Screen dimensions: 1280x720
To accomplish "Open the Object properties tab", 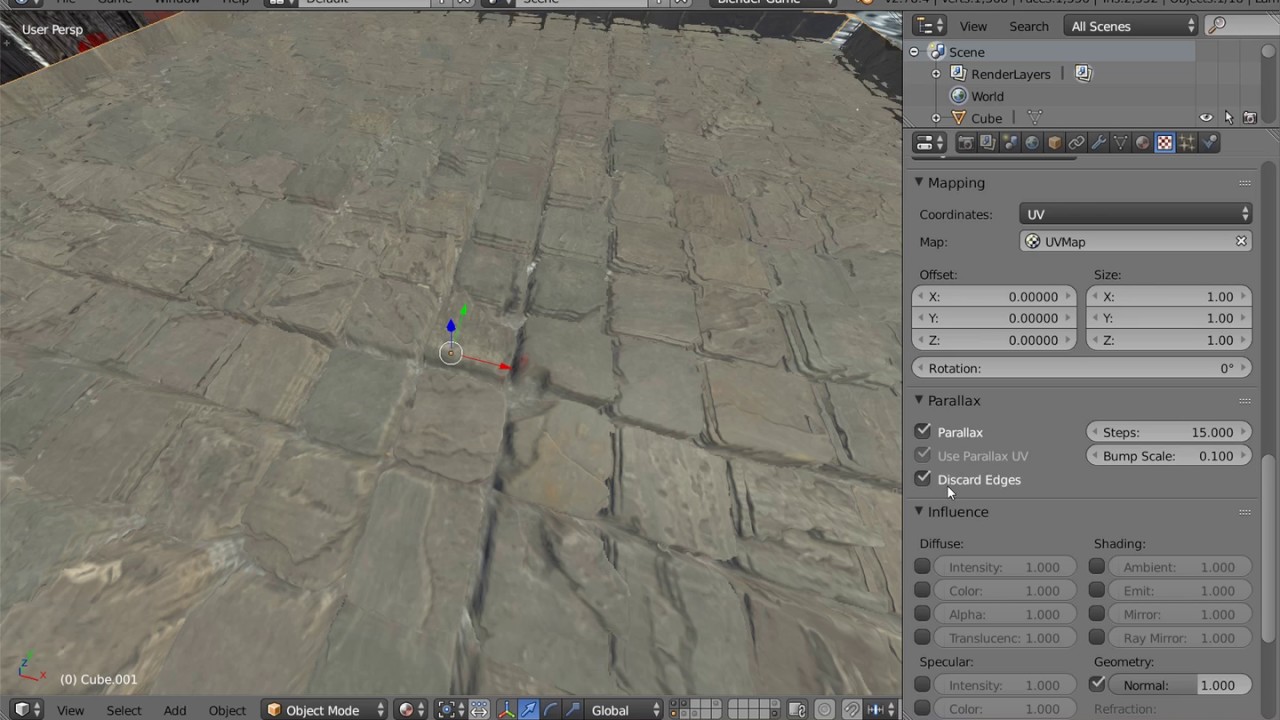I will [1054, 143].
